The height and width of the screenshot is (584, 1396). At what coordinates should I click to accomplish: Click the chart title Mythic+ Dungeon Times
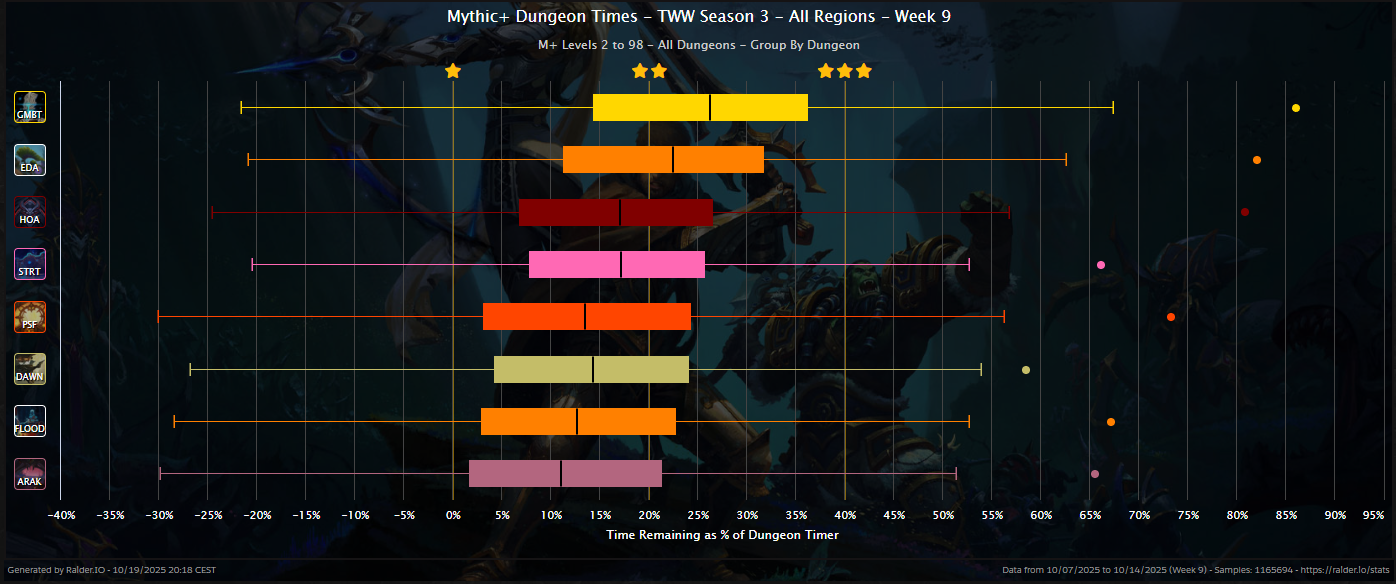(698, 16)
